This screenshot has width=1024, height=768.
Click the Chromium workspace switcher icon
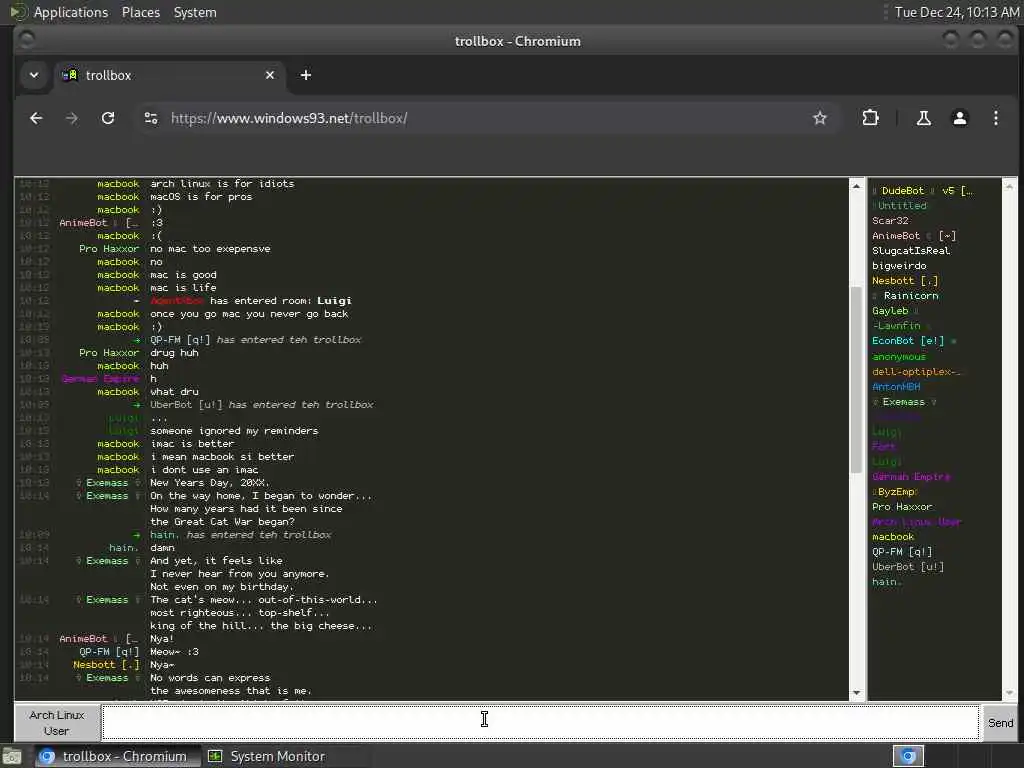pos(908,756)
